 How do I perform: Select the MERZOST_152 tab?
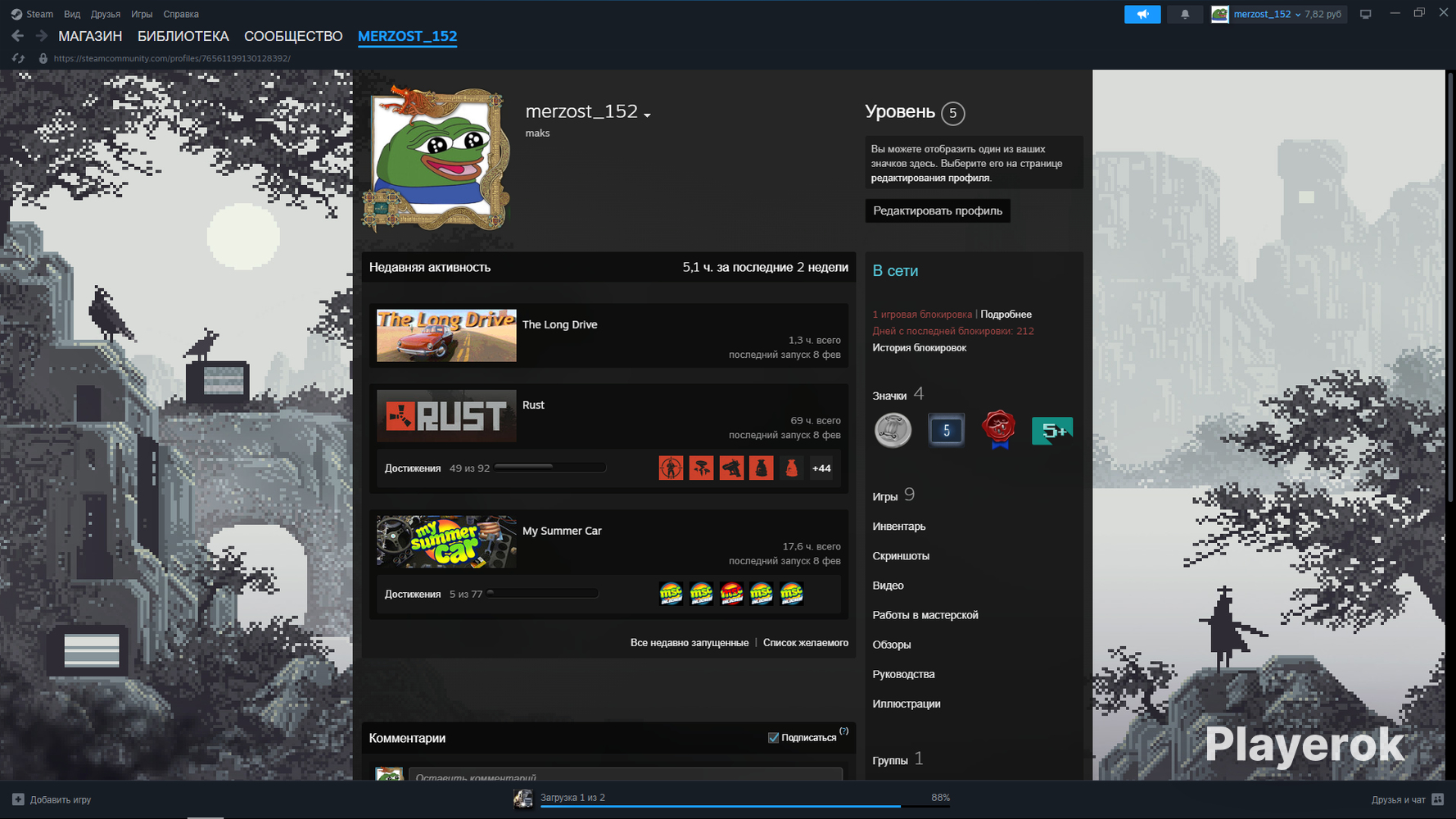click(407, 36)
